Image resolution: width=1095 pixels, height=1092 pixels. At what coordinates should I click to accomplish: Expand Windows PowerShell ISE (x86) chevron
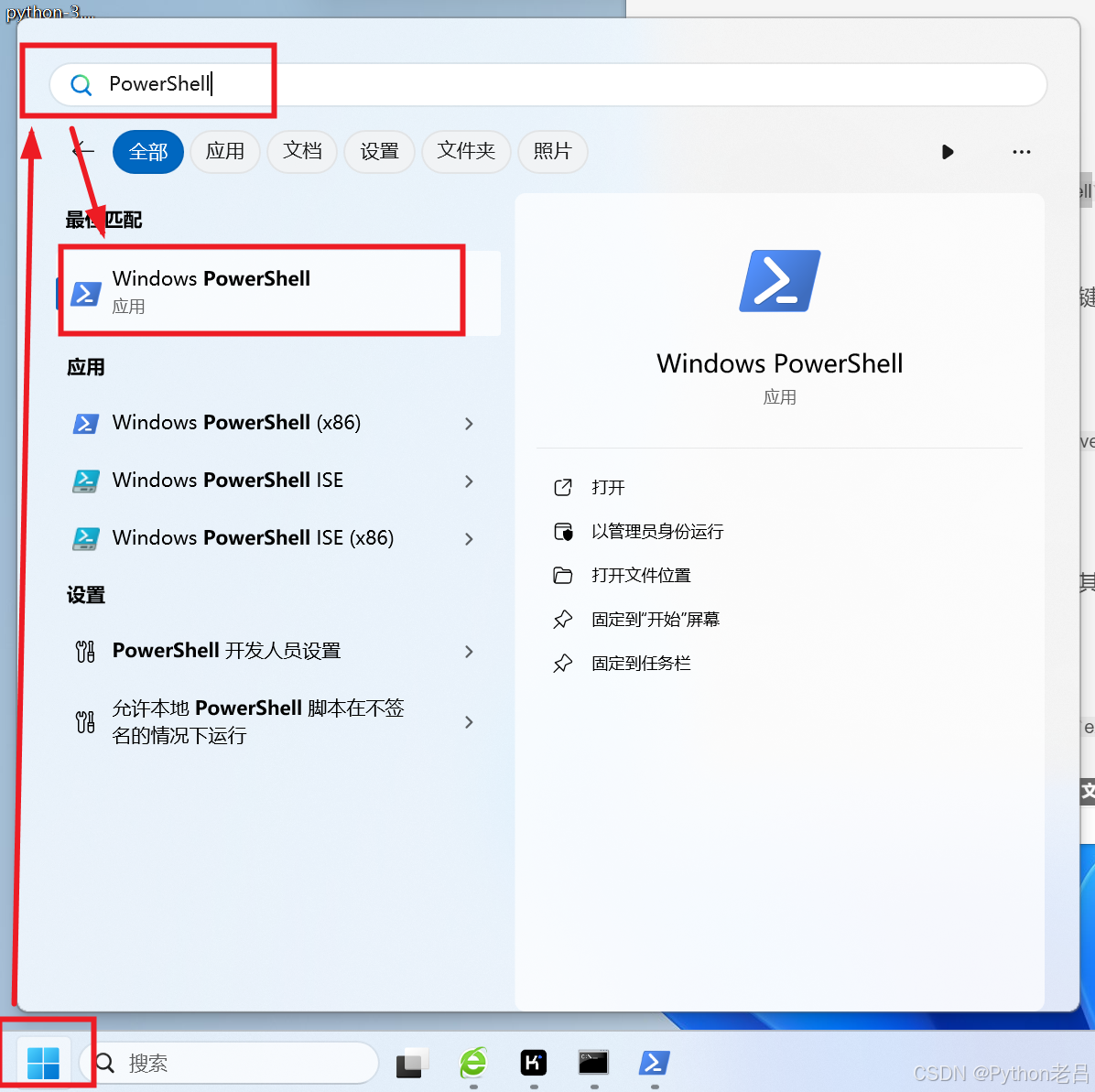pos(469,539)
